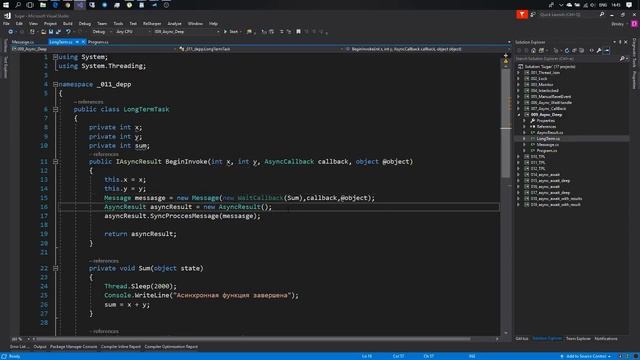Click the bookmark toolbar icon

click(x=298, y=31)
